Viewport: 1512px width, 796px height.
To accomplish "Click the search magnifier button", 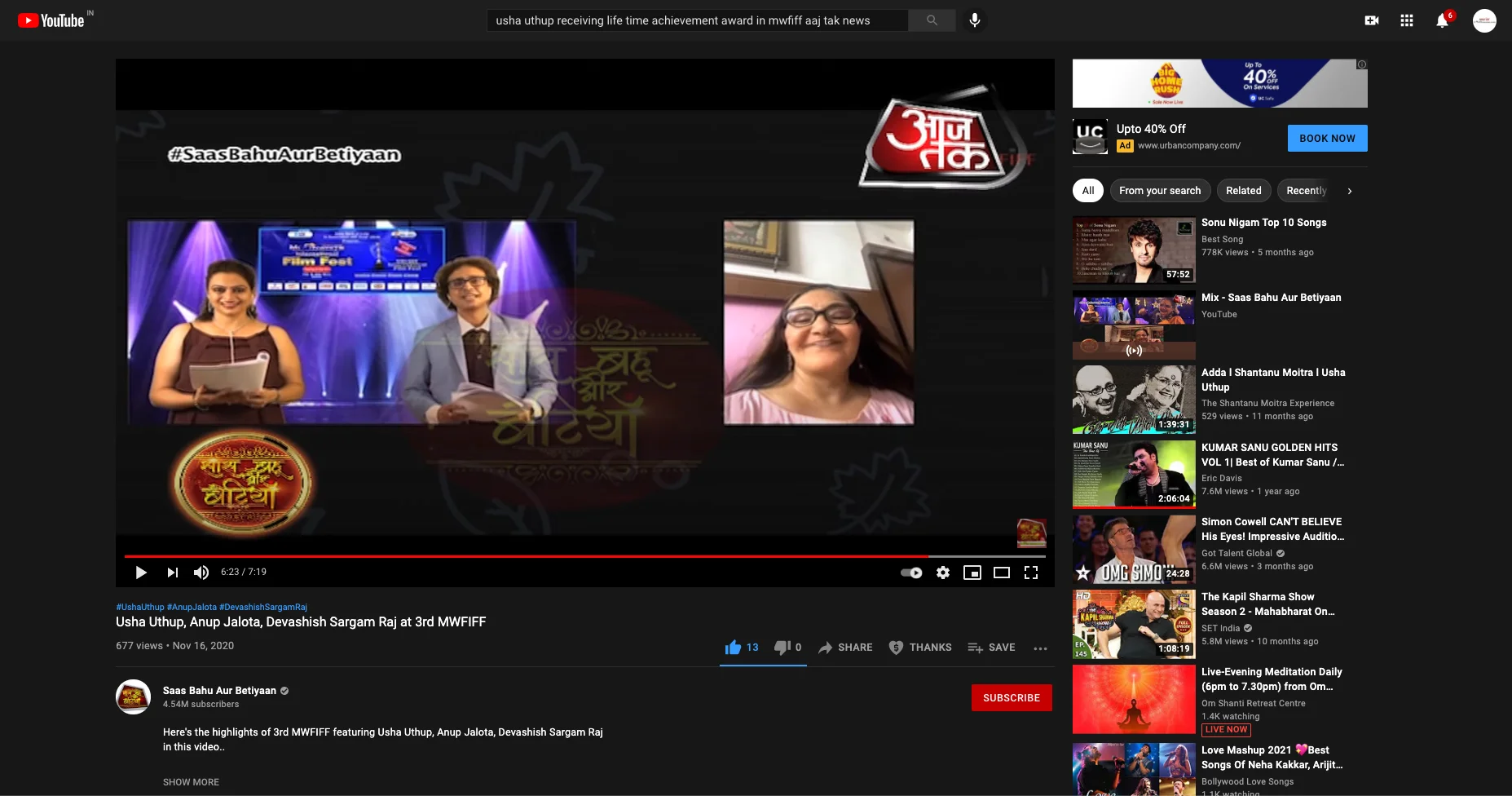I will (932, 20).
